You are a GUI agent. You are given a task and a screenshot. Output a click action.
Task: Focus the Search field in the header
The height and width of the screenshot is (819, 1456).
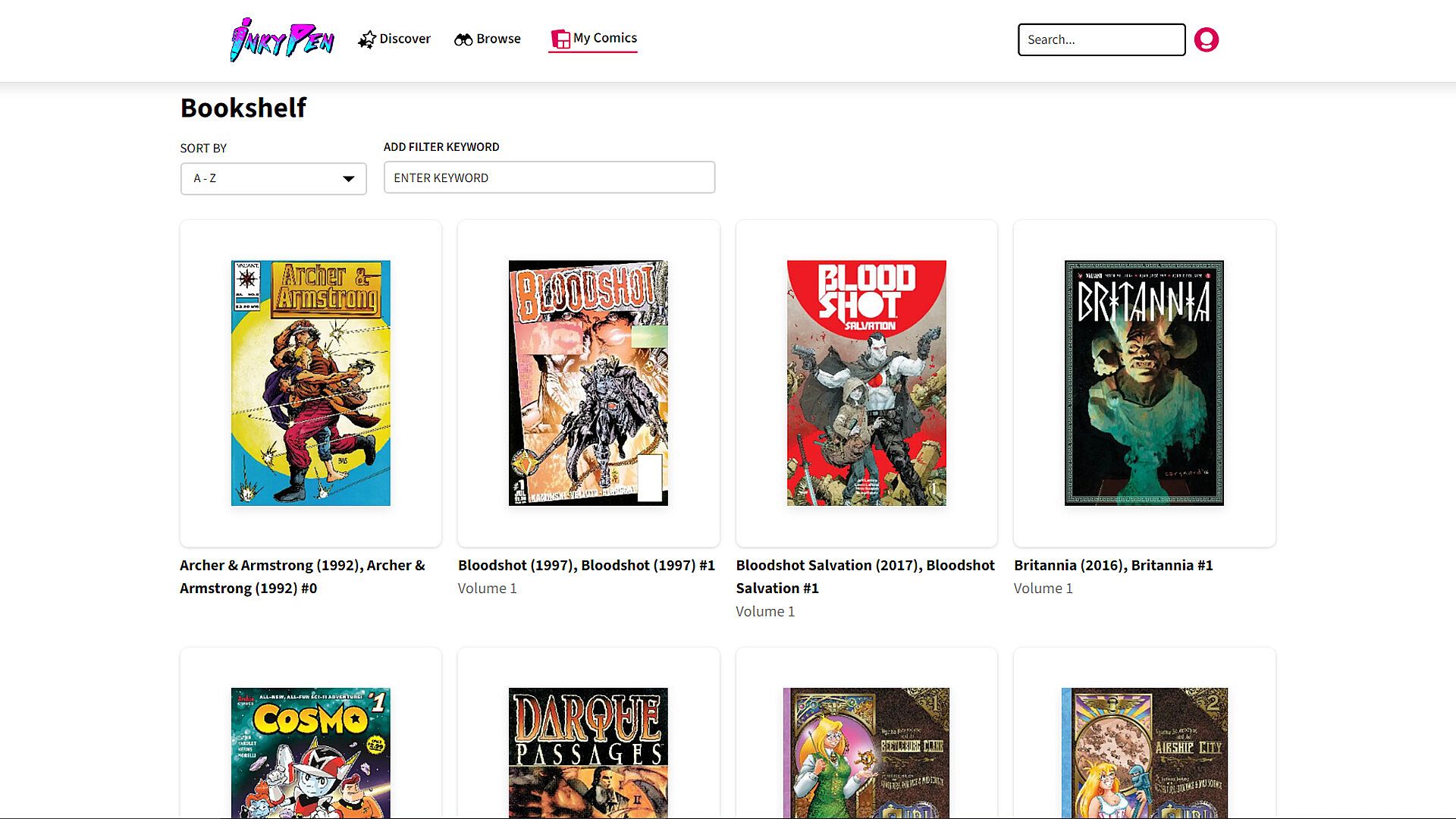[1100, 39]
